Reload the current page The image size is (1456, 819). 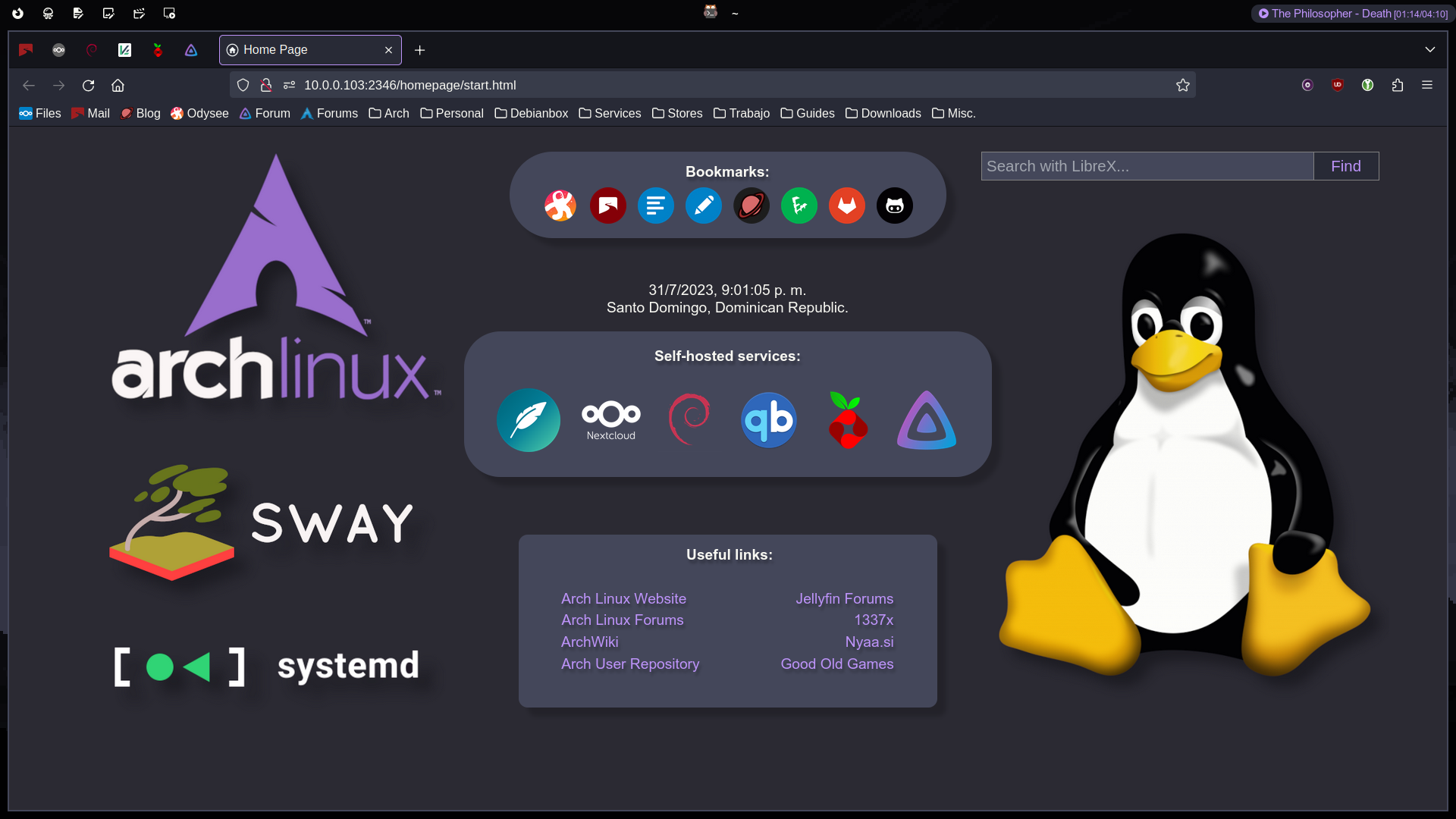point(88,85)
